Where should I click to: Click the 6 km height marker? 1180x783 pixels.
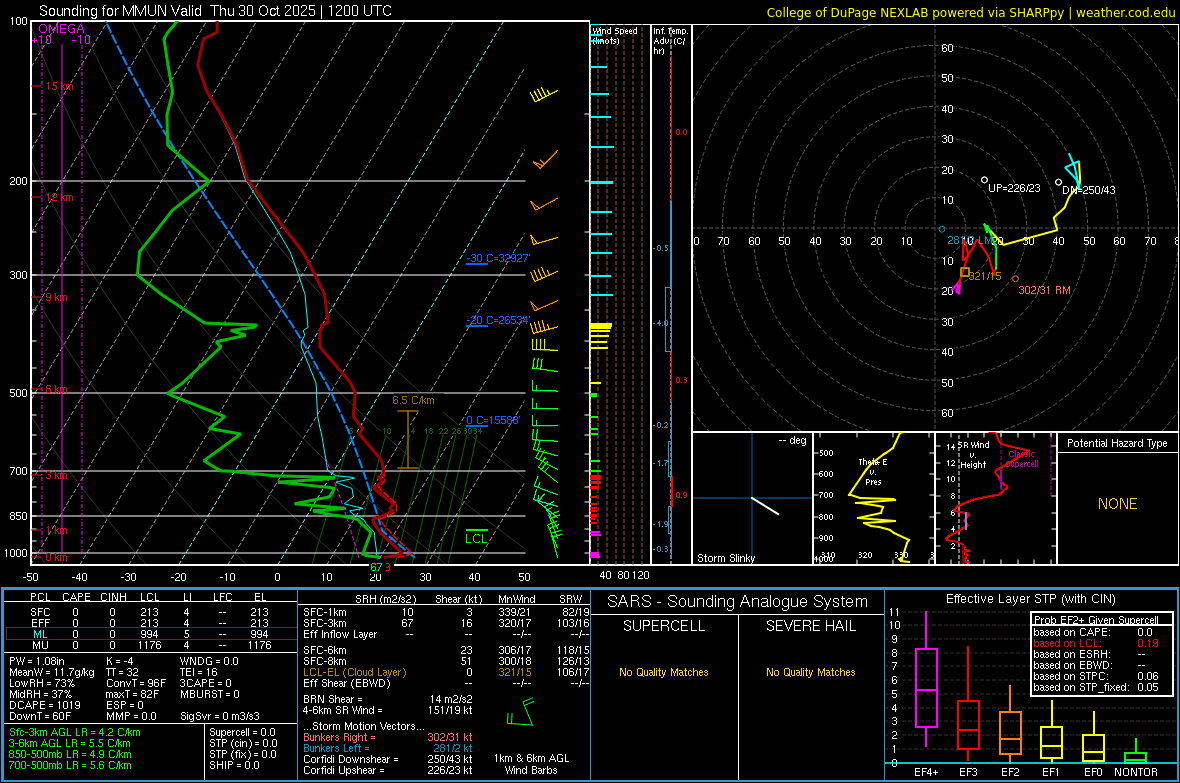point(56,388)
